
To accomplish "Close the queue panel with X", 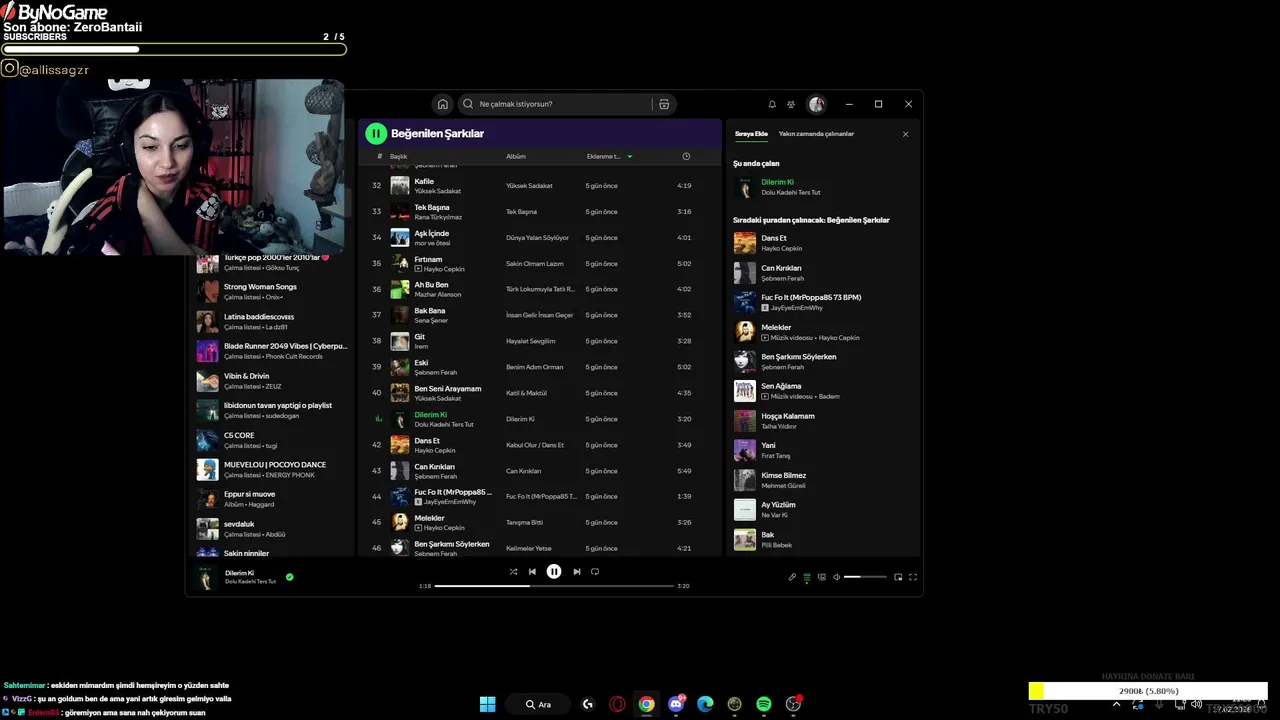I will (x=906, y=134).
